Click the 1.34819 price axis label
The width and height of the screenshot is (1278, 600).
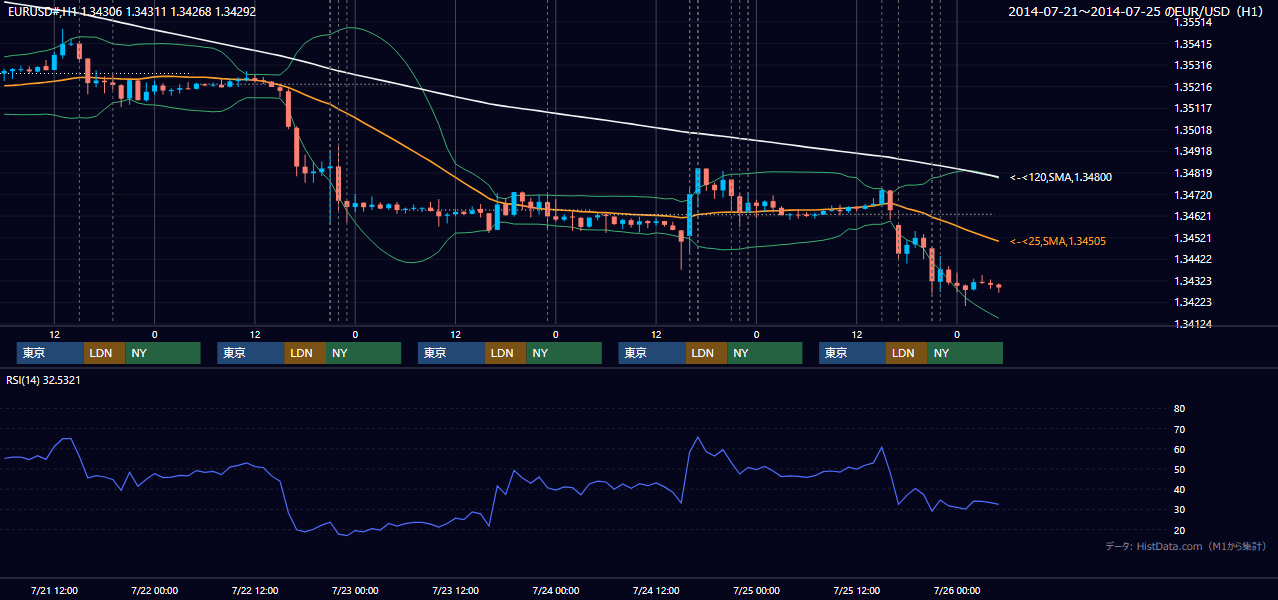click(x=1192, y=173)
